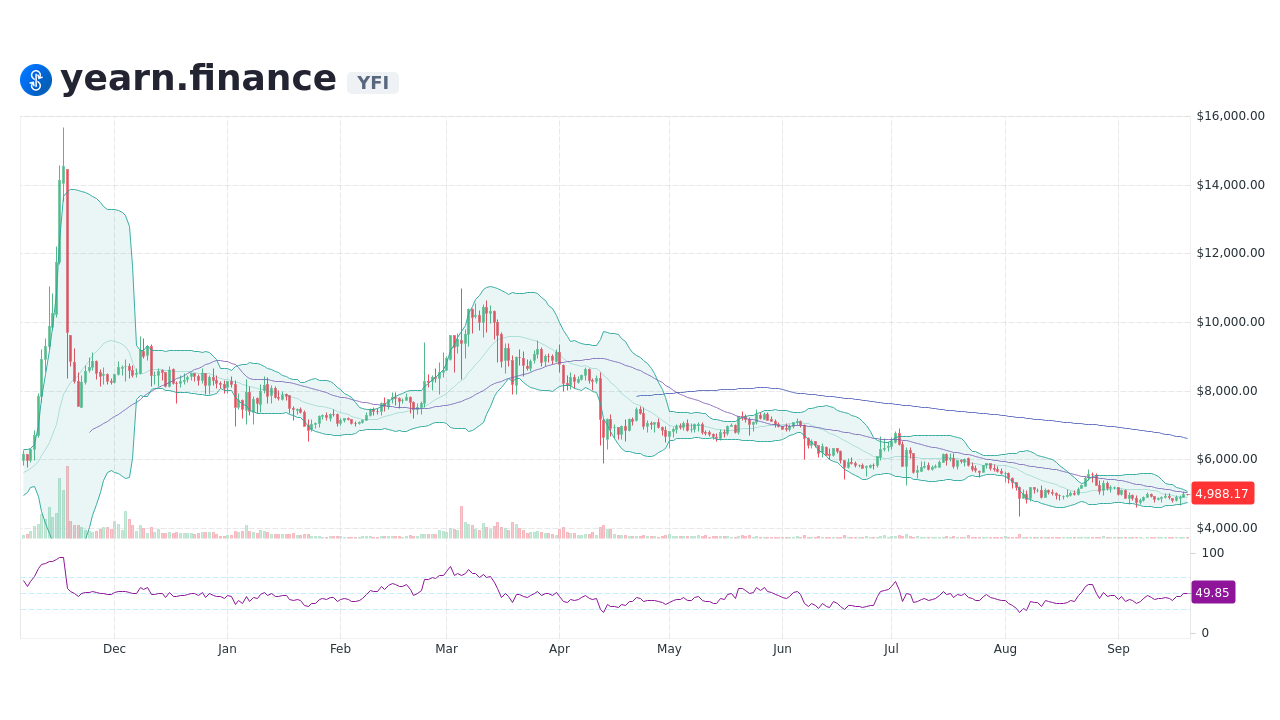Click the RSI 0 axis label

tap(1205, 633)
